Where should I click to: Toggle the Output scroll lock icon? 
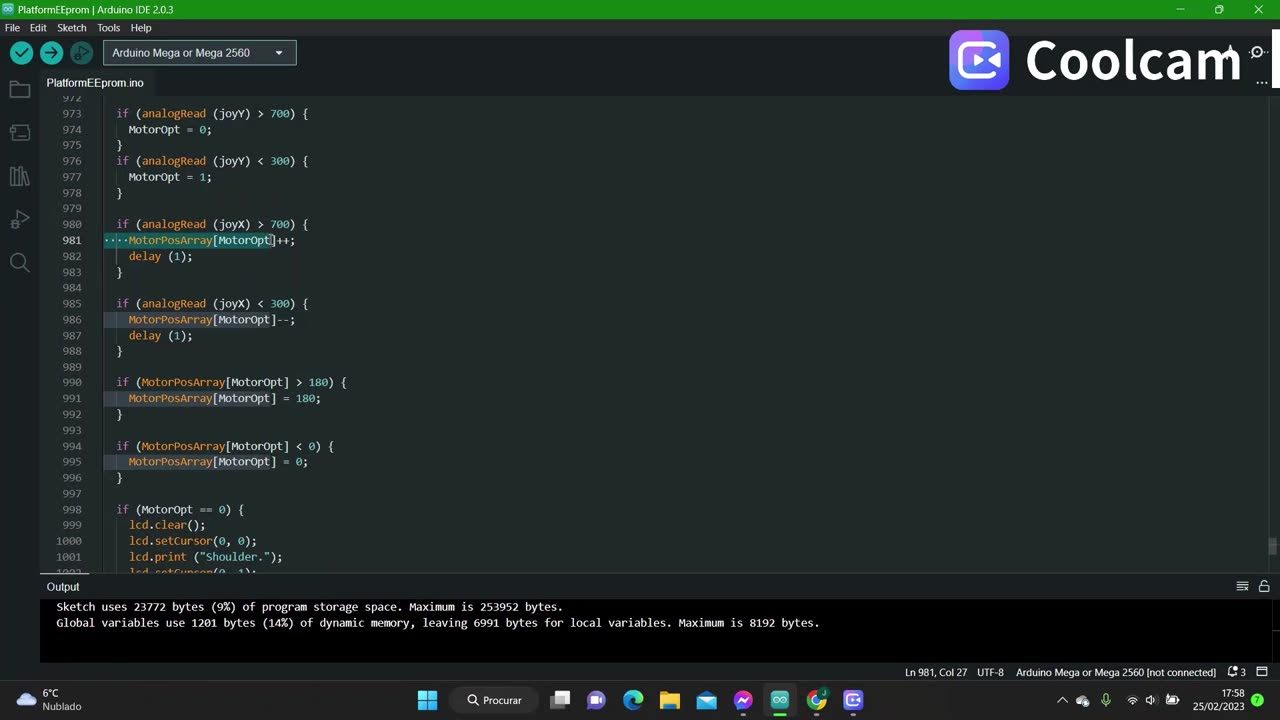[x=1264, y=587]
